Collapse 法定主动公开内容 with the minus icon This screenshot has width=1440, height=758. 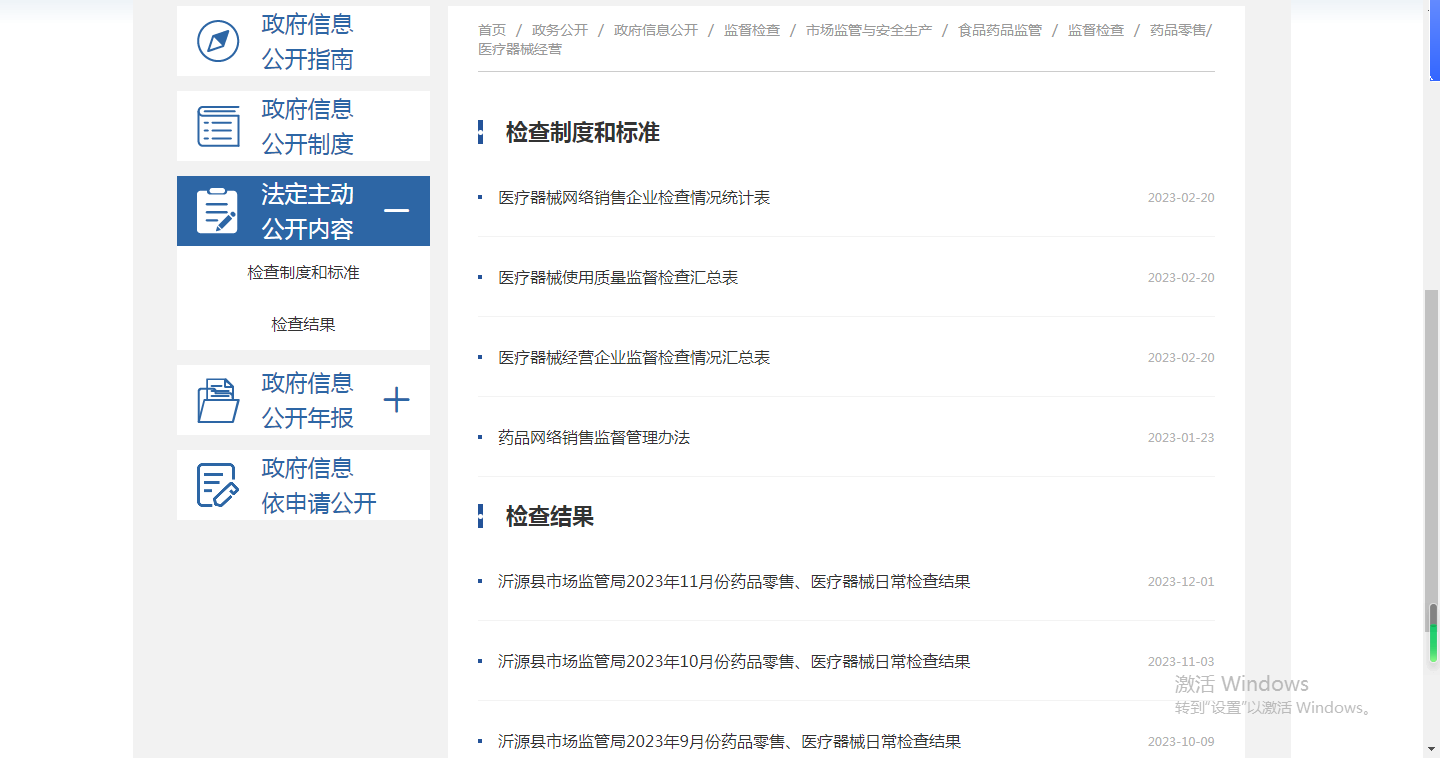[x=397, y=211]
